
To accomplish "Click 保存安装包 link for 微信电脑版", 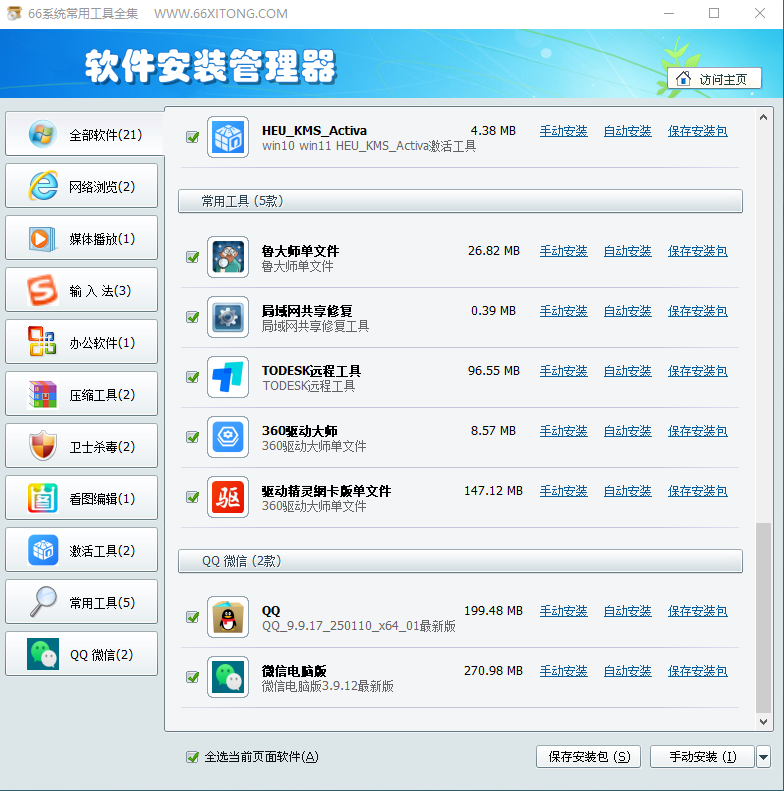I will pos(698,671).
